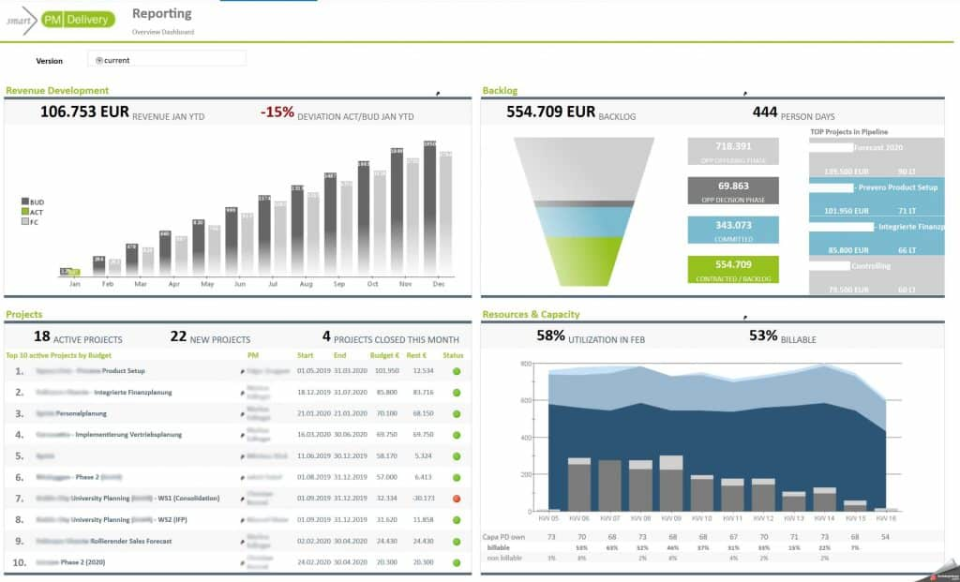The width and height of the screenshot is (960, 582).
Task: Click the 'Jan' label on revenue chart axis
Action: click(75, 284)
